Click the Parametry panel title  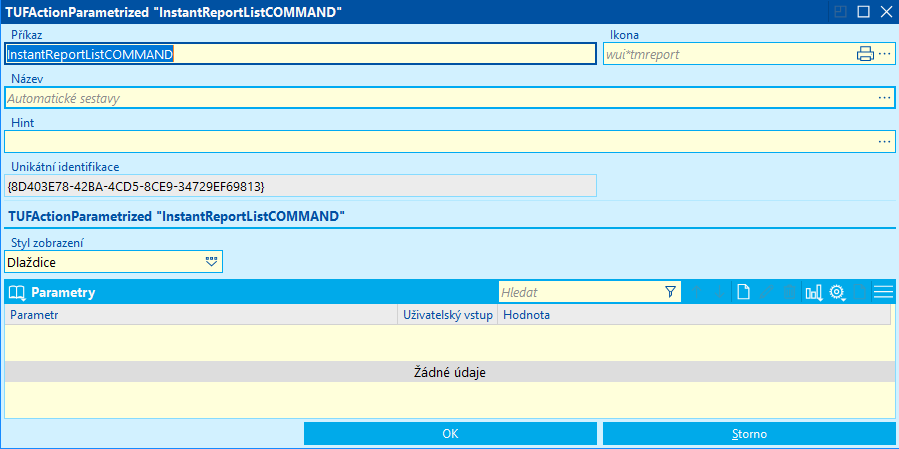click(x=63, y=292)
